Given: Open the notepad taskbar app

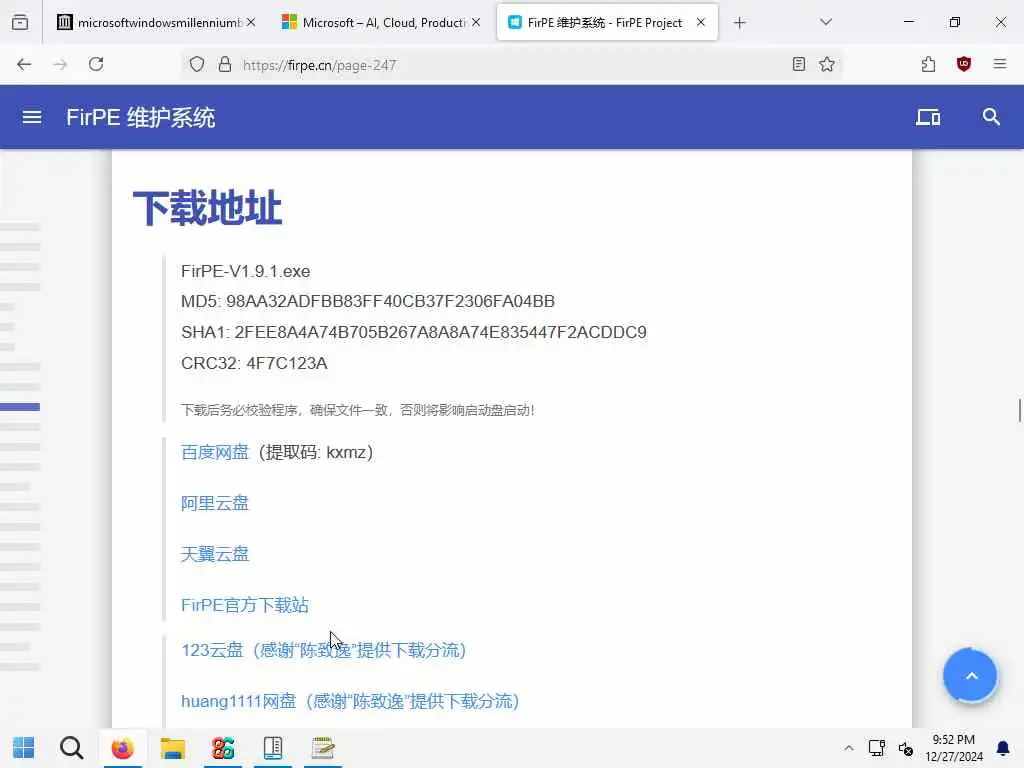Looking at the screenshot, I should tap(323, 748).
